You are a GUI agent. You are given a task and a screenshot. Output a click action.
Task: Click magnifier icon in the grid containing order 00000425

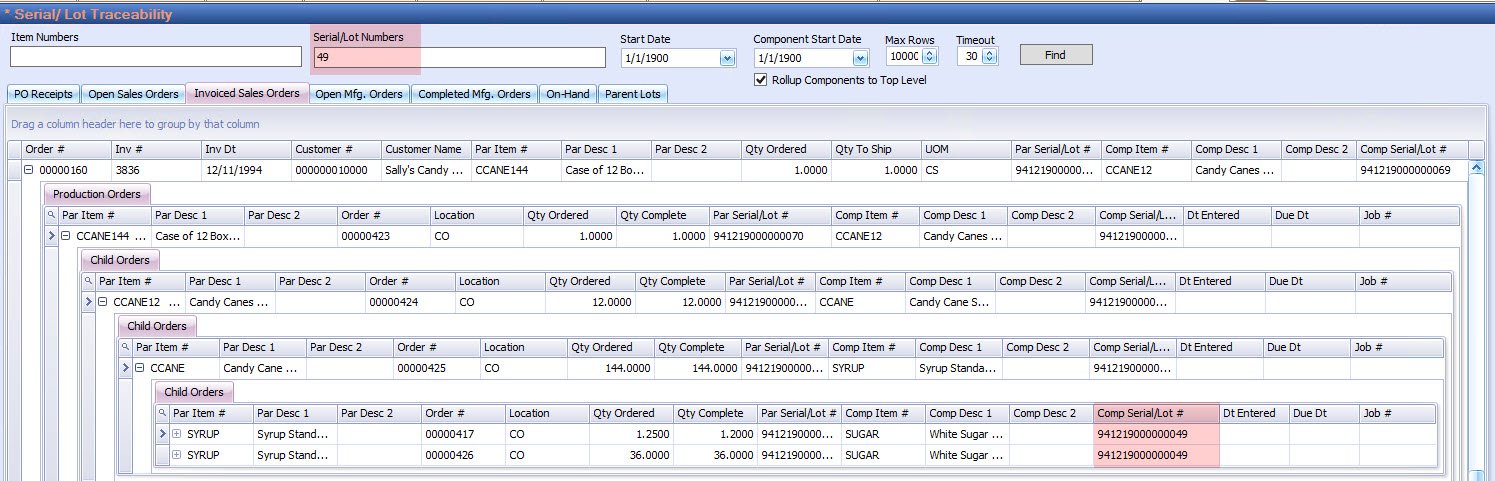pyautogui.click(x=126, y=347)
